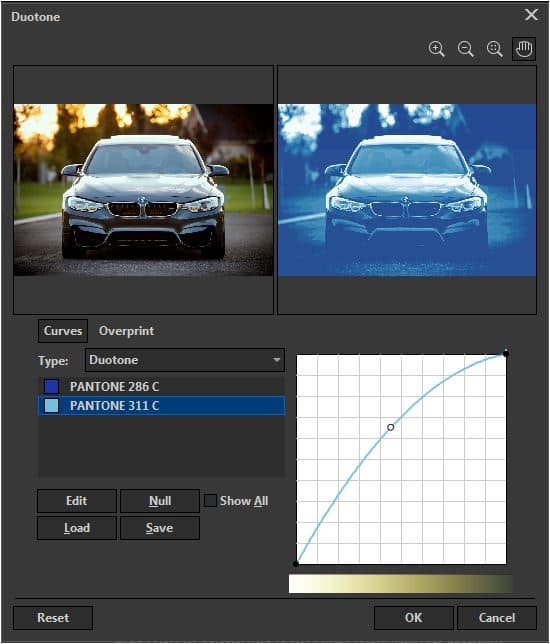Click the midpoint node on the curve
The image size is (550, 644).
[391, 428]
